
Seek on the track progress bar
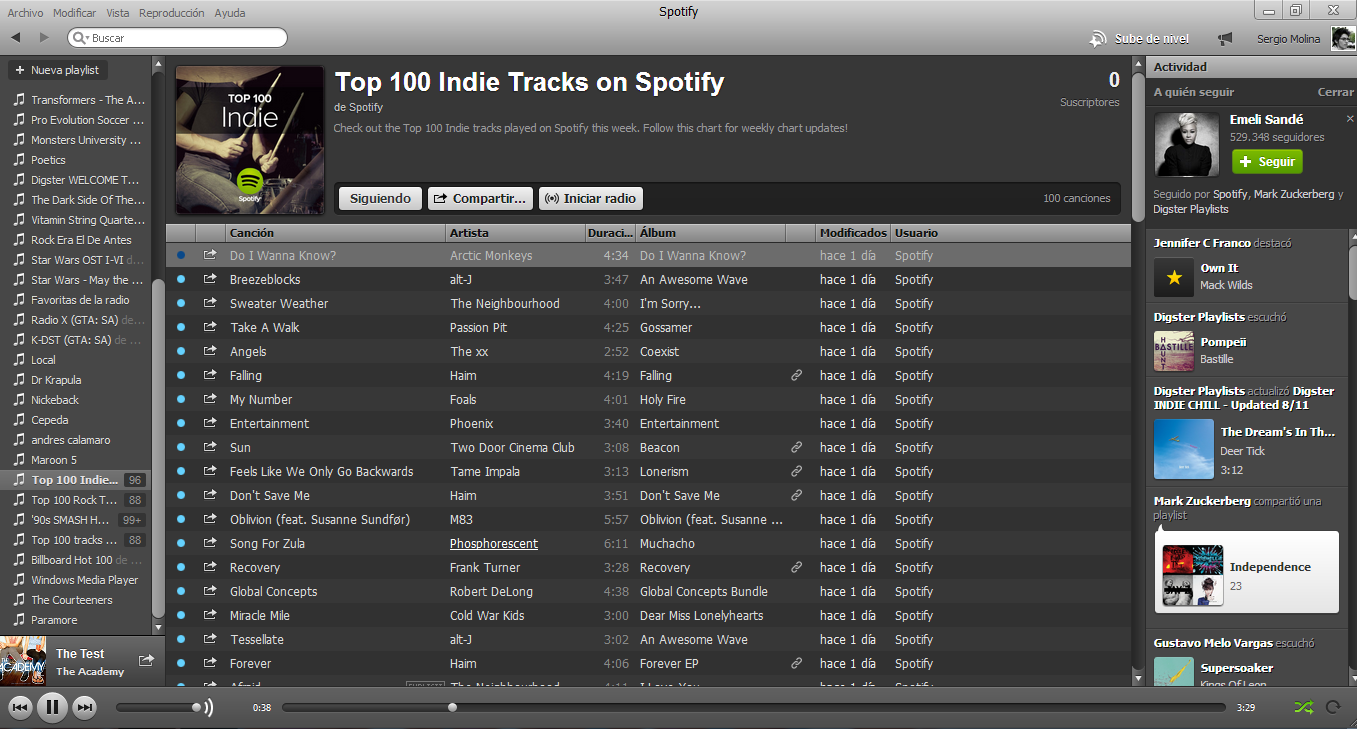(x=754, y=708)
